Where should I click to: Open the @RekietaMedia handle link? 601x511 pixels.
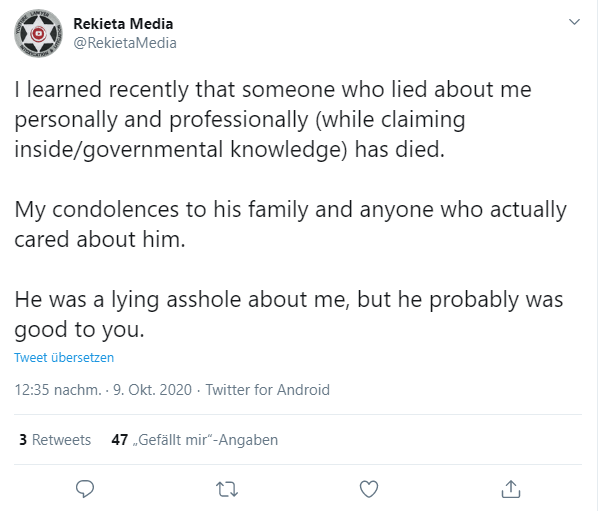125,43
